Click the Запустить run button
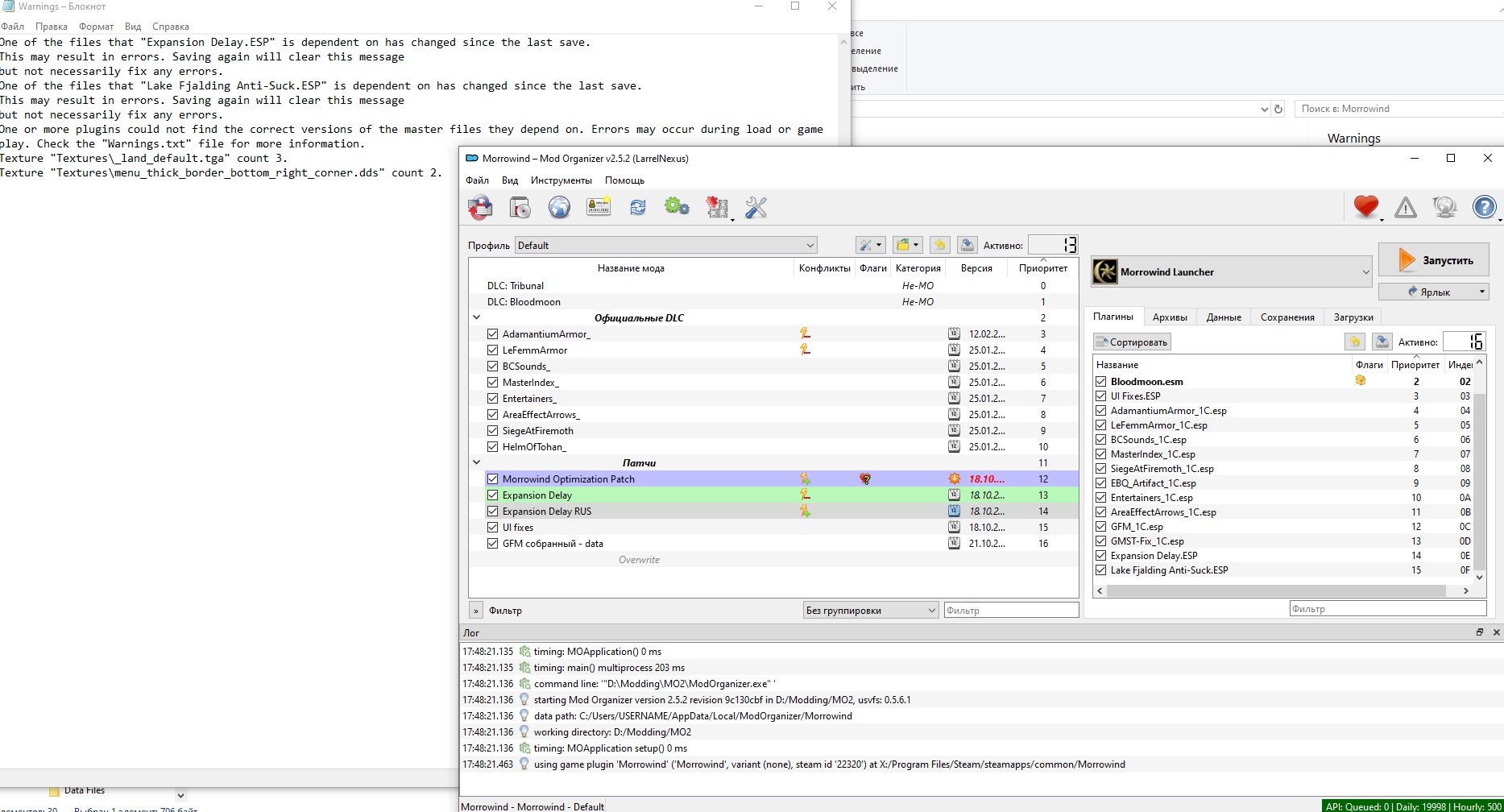Screen dimensions: 1504x812 pos(1434,260)
